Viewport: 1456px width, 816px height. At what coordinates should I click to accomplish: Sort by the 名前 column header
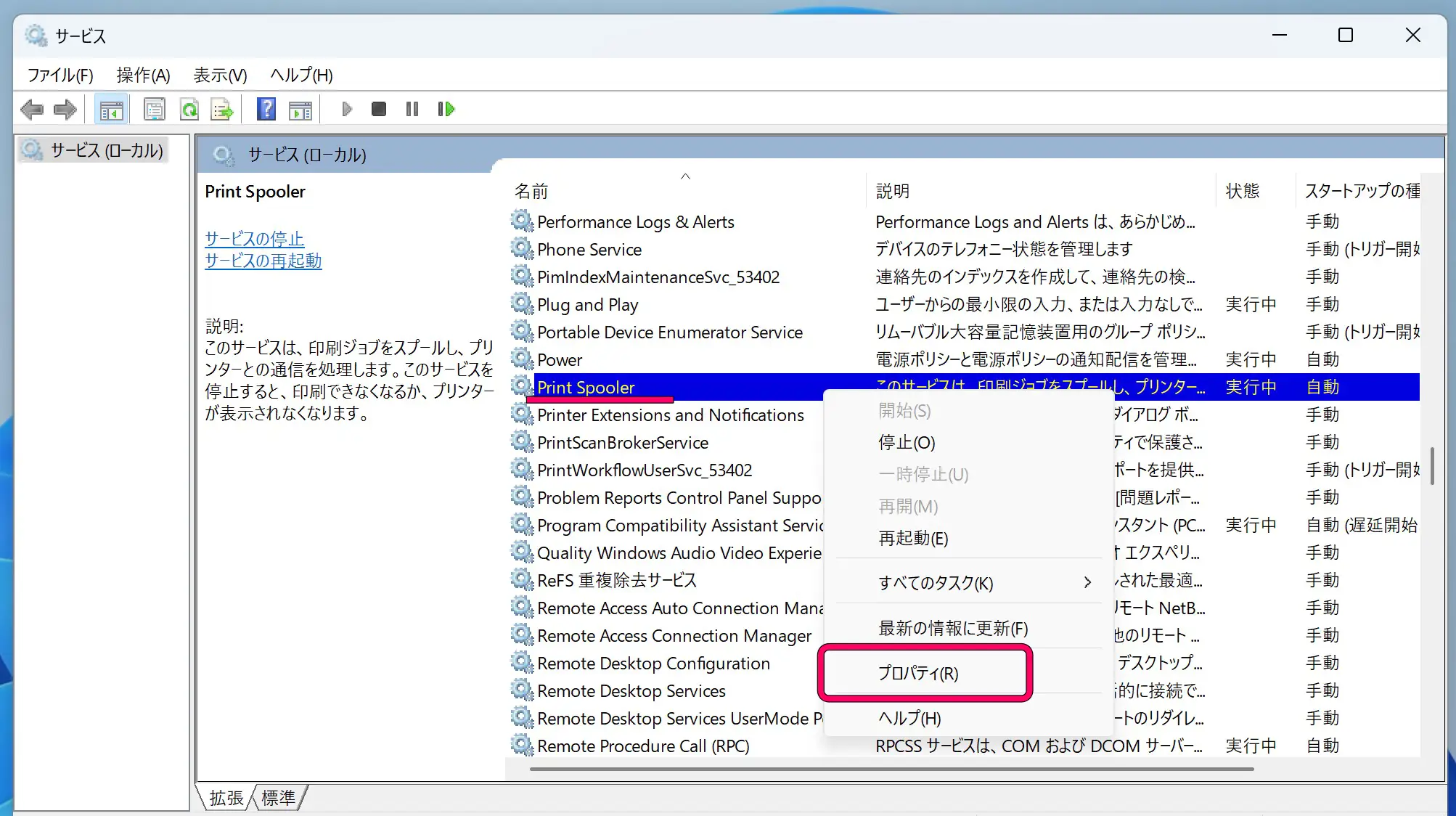pos(531,191)
